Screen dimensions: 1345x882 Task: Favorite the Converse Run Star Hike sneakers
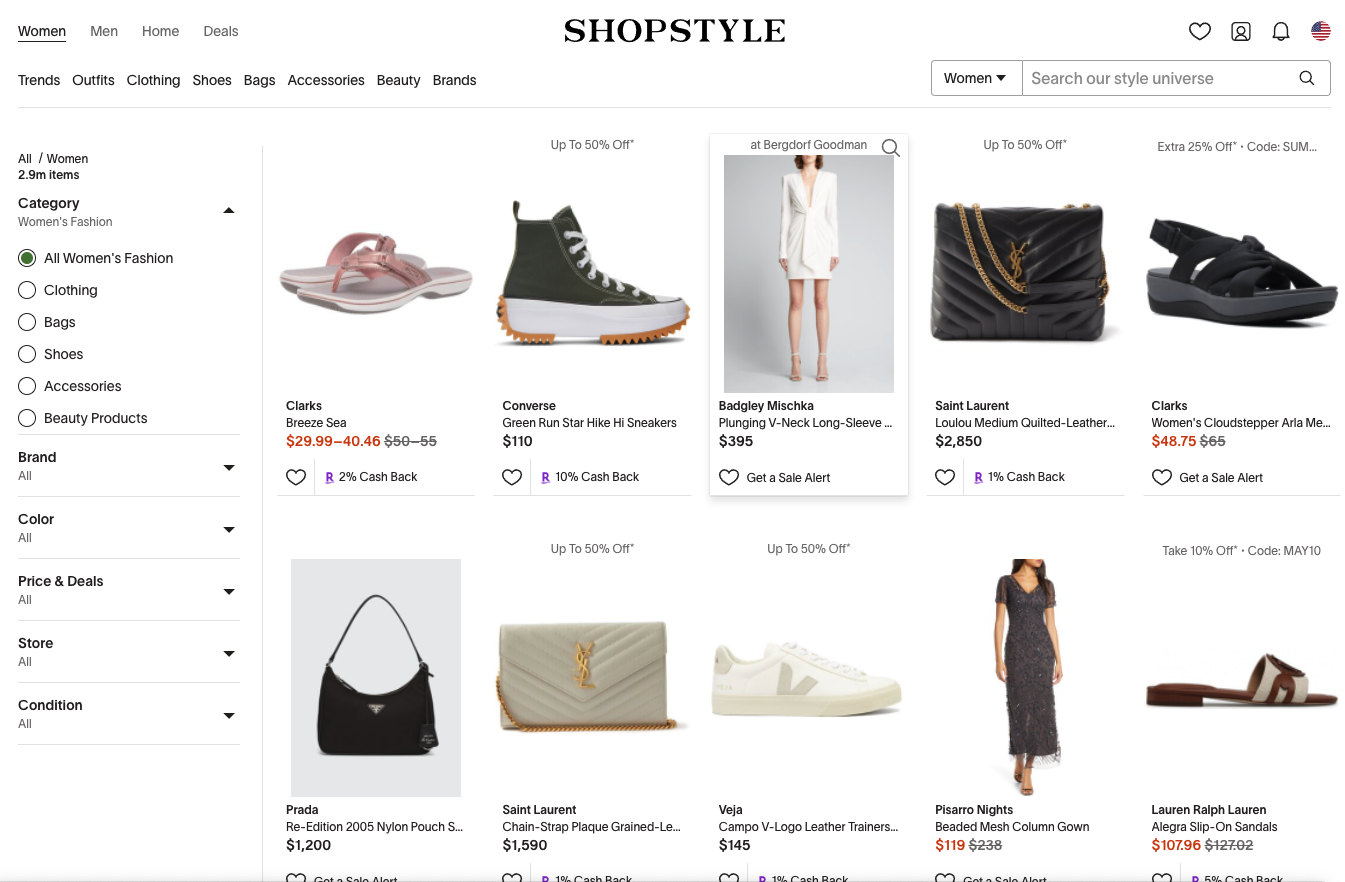click(512, 477)
